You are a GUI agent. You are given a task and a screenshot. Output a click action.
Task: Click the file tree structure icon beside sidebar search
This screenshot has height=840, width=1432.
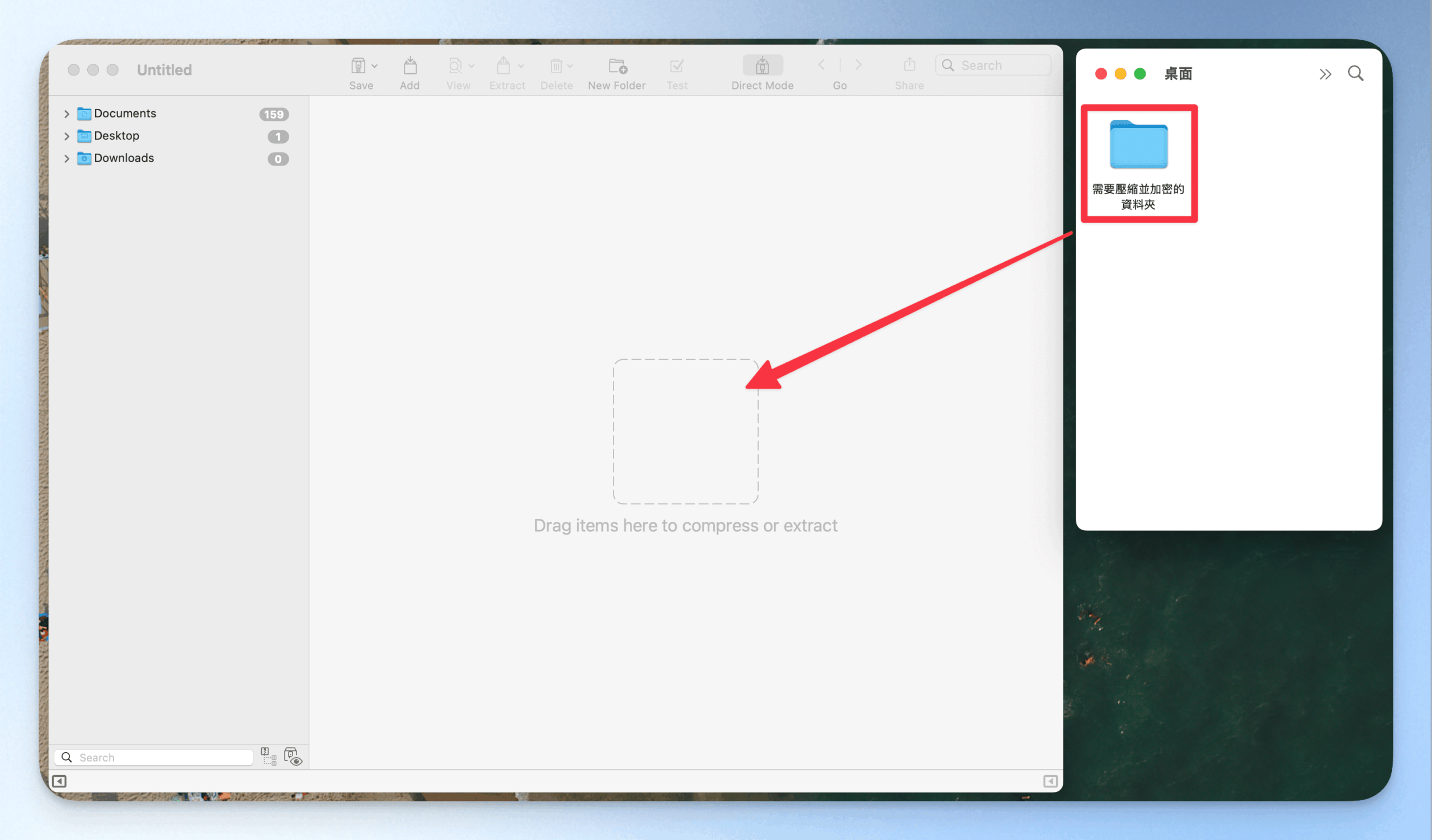(268, 757)
